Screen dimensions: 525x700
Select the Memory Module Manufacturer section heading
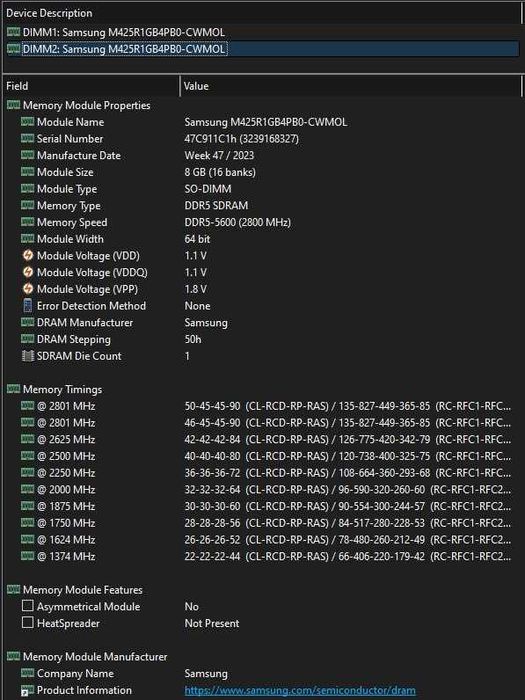point(95,657)
